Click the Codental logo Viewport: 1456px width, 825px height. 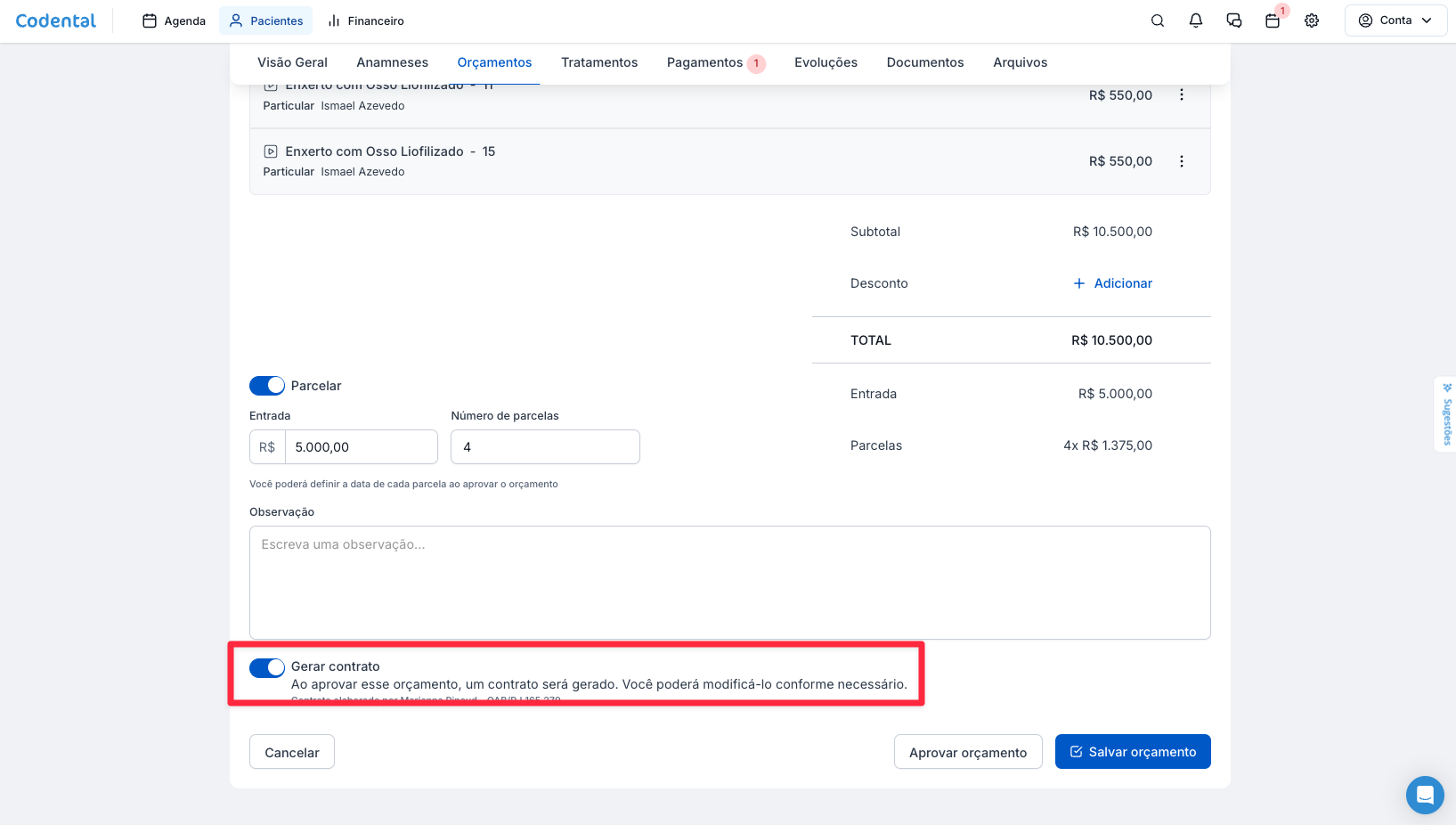pyautogui.click(x=56, y=20)
